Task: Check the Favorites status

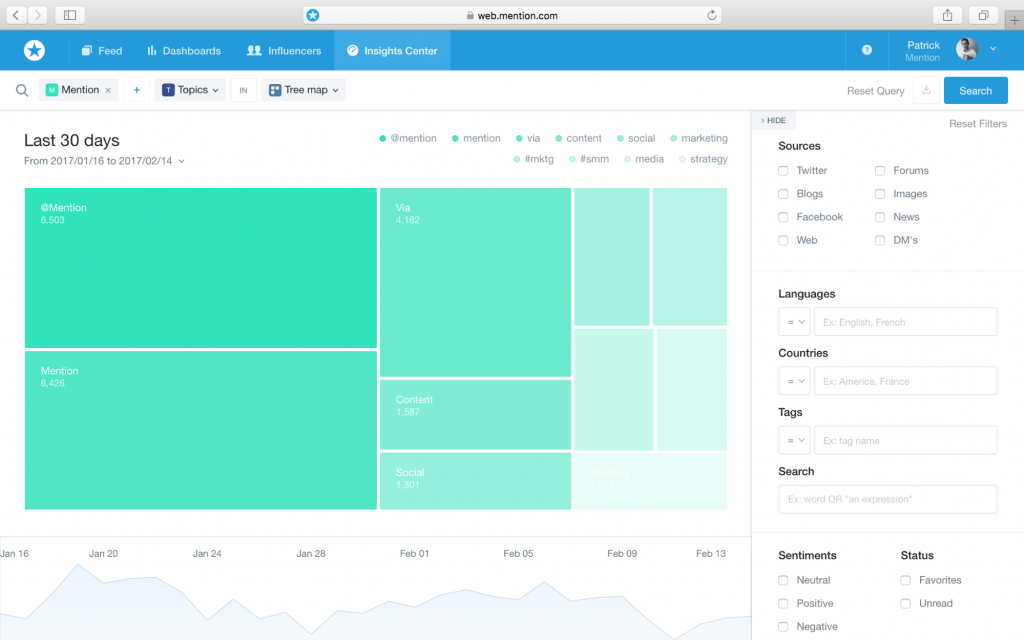Action: pyautogui.click(x=905, y=580)
